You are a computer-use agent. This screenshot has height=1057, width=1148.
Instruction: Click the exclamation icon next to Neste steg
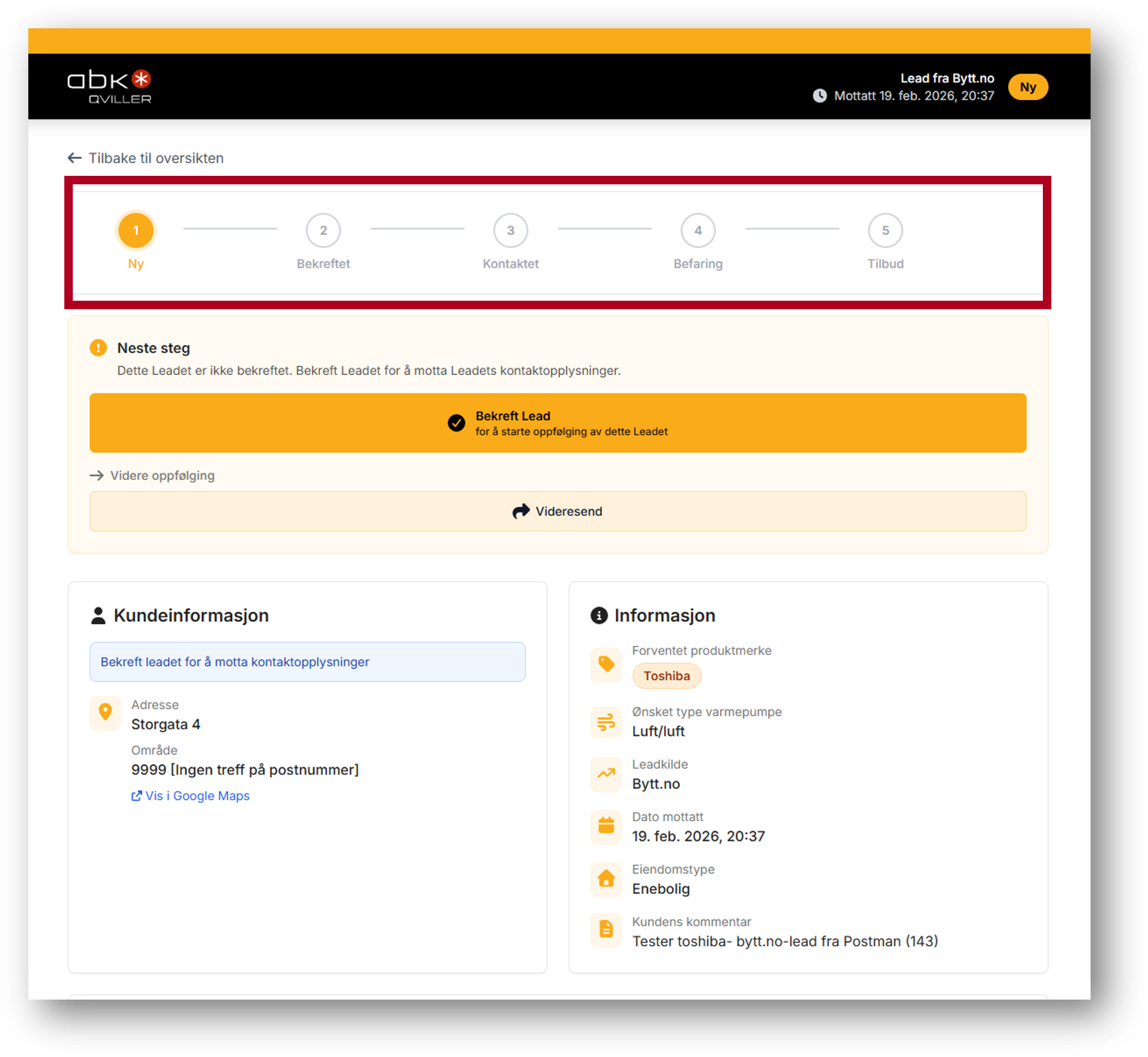(x=98, y=348)
